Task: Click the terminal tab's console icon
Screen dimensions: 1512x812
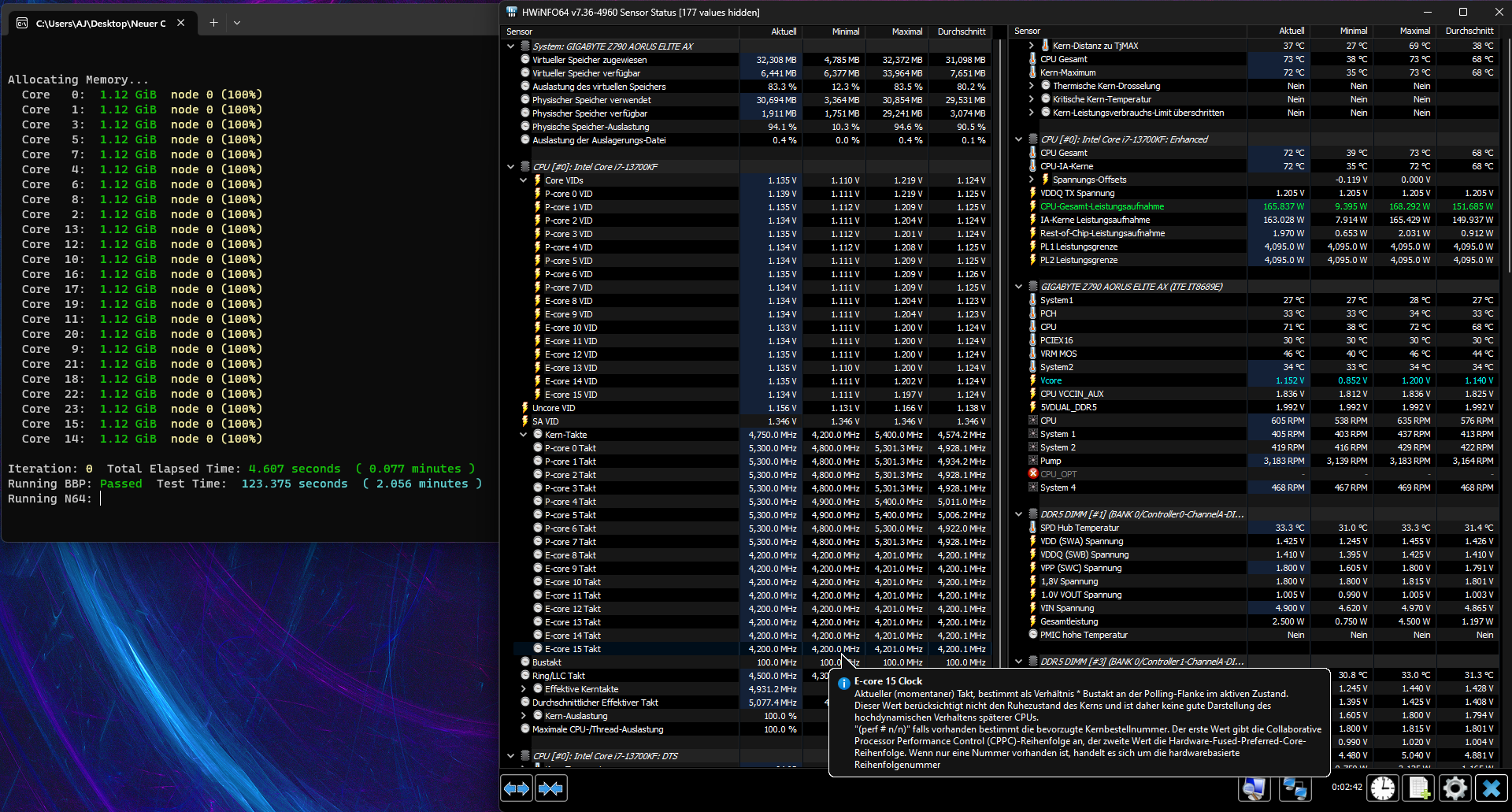Action: click(22, 23)
